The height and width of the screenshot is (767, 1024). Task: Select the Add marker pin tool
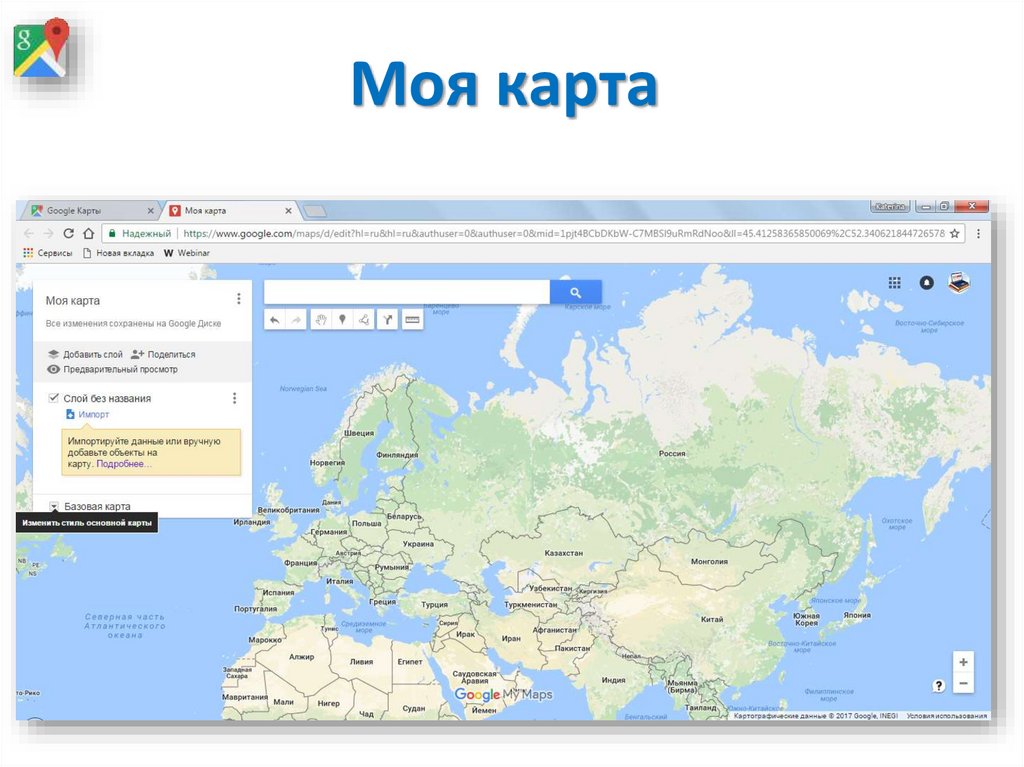point(342,319)
